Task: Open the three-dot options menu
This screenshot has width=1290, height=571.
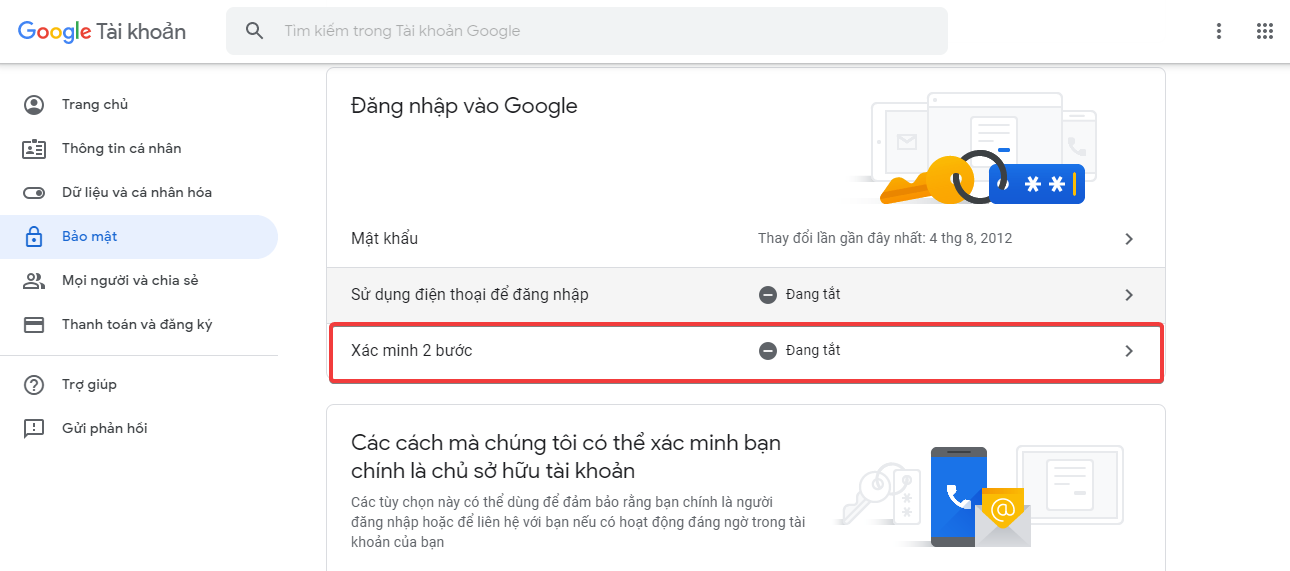Action: (1218, 31)
